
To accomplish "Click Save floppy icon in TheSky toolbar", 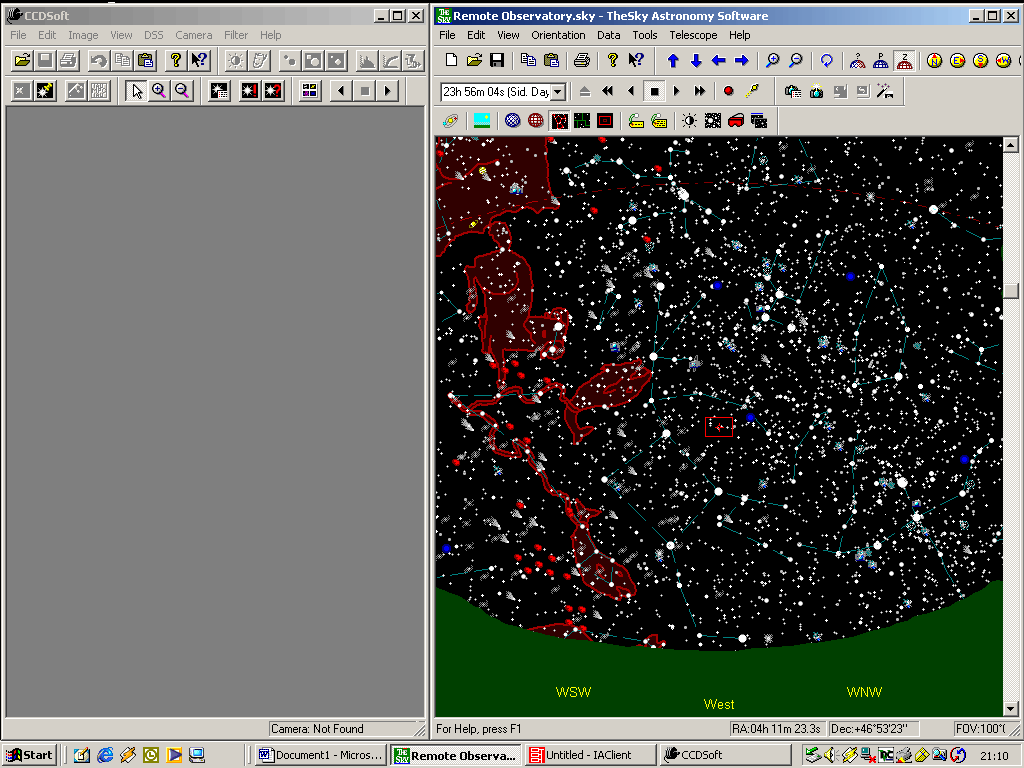I will 497,61.
